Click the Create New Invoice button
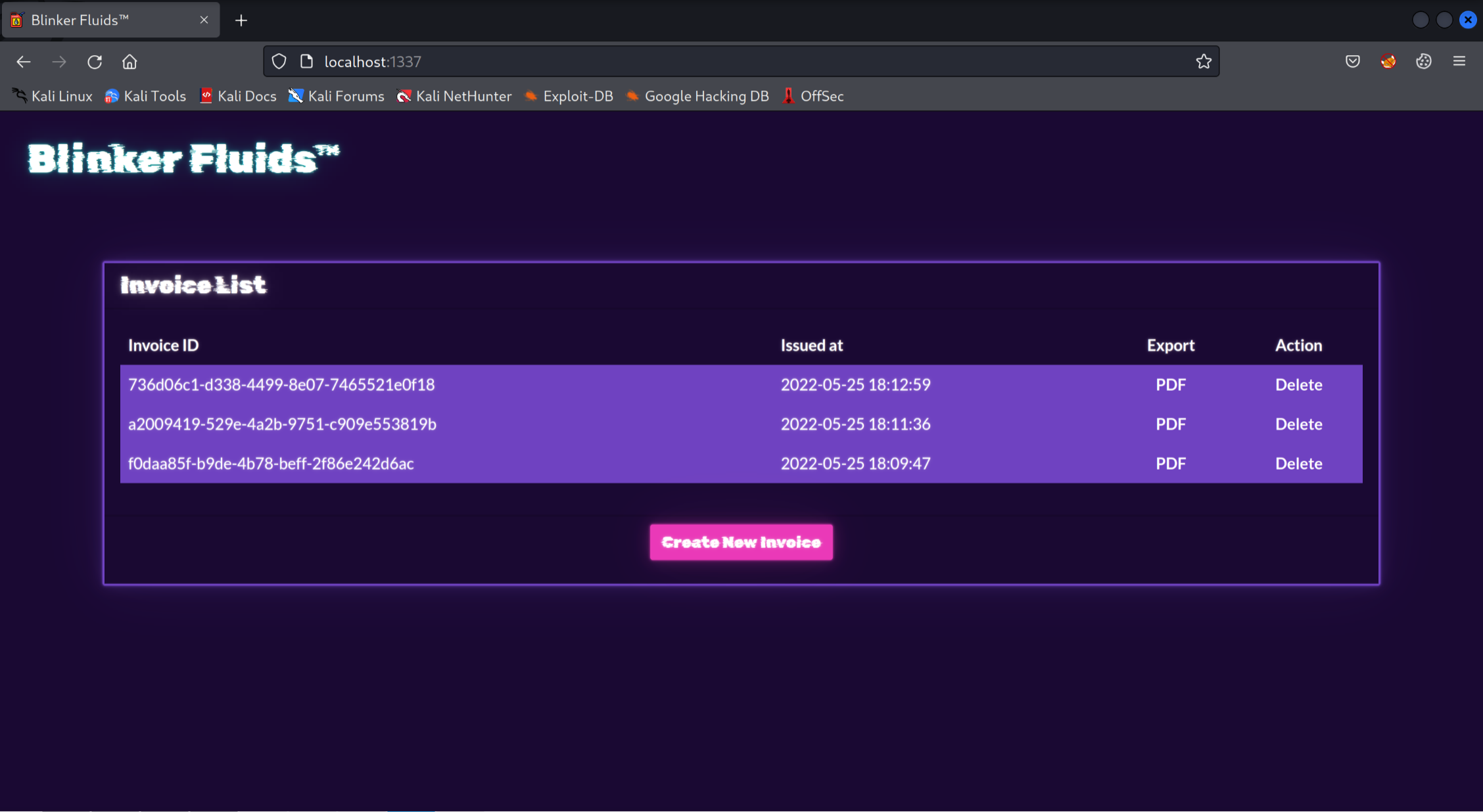 pos(741,542)
